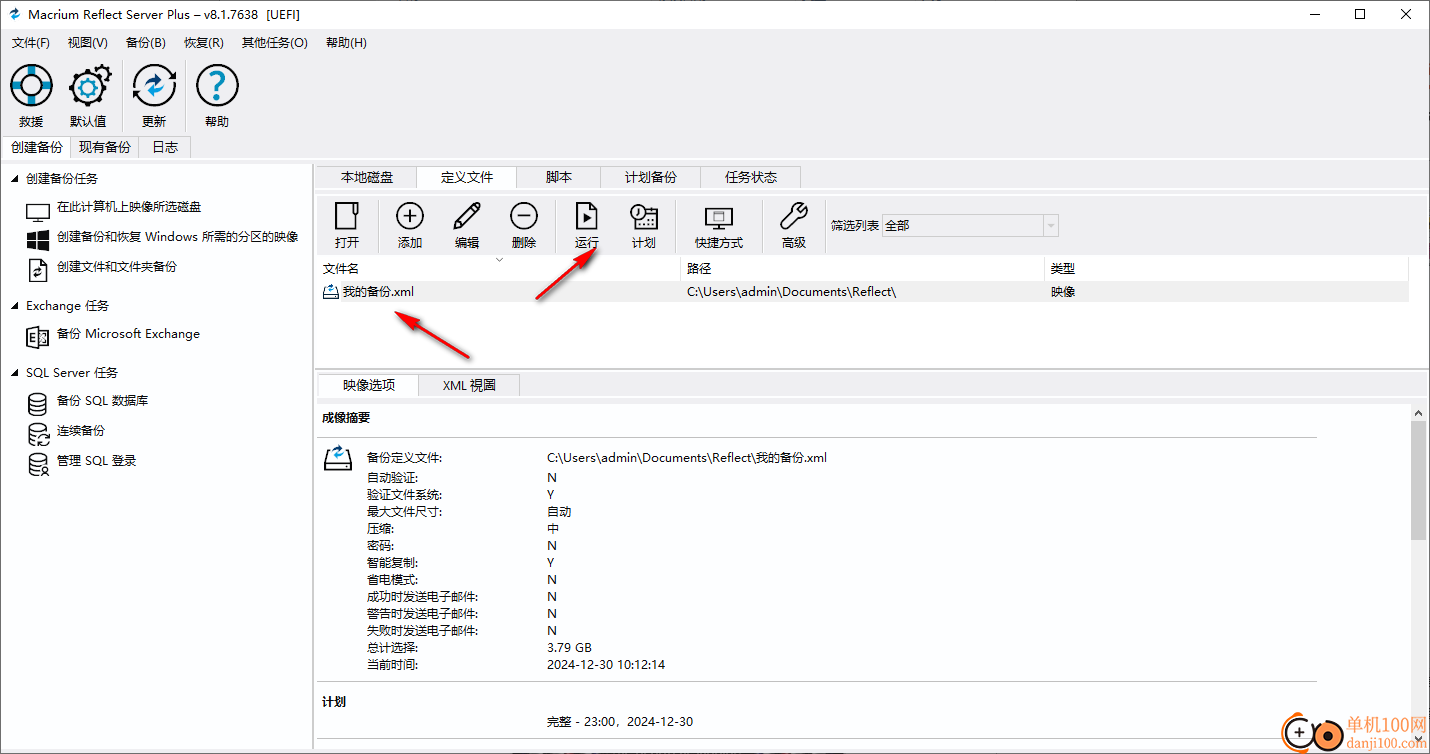The height and width of the screenshot is (754, 1430).
Task: Switch to the 计划备份 tab
Action: pos(651,177)
